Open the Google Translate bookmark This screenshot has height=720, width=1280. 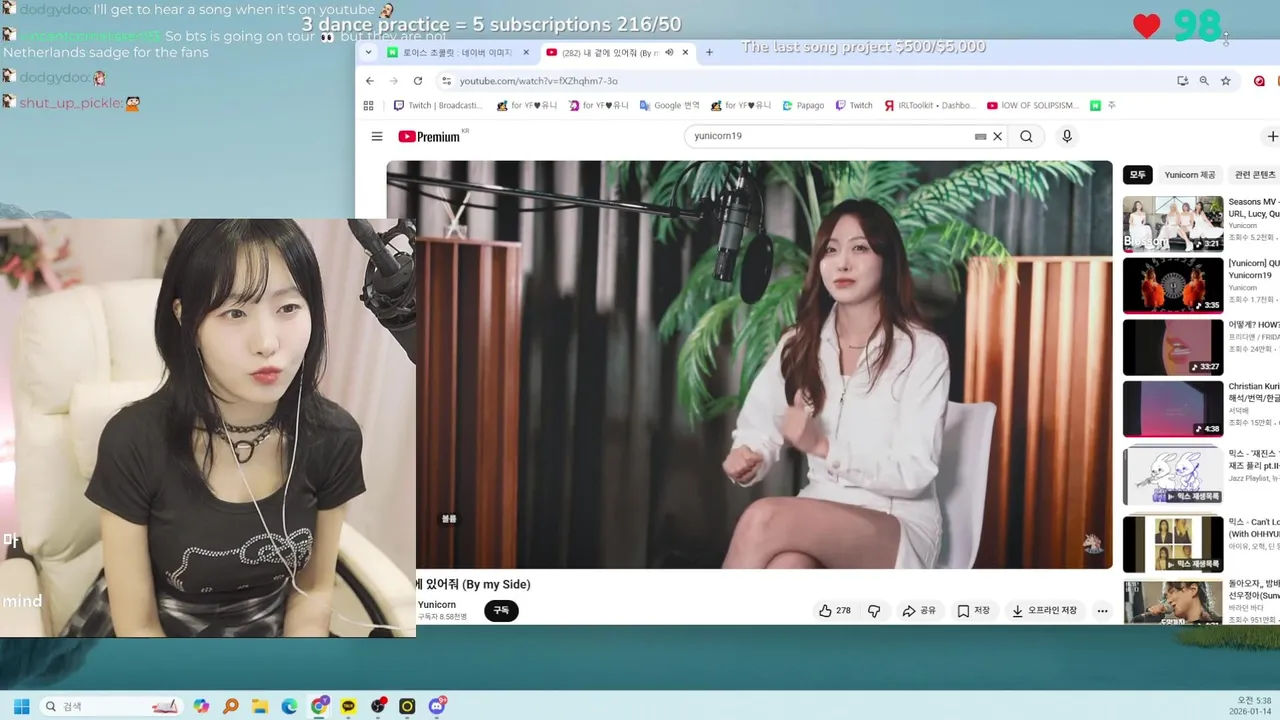point(669,105)
